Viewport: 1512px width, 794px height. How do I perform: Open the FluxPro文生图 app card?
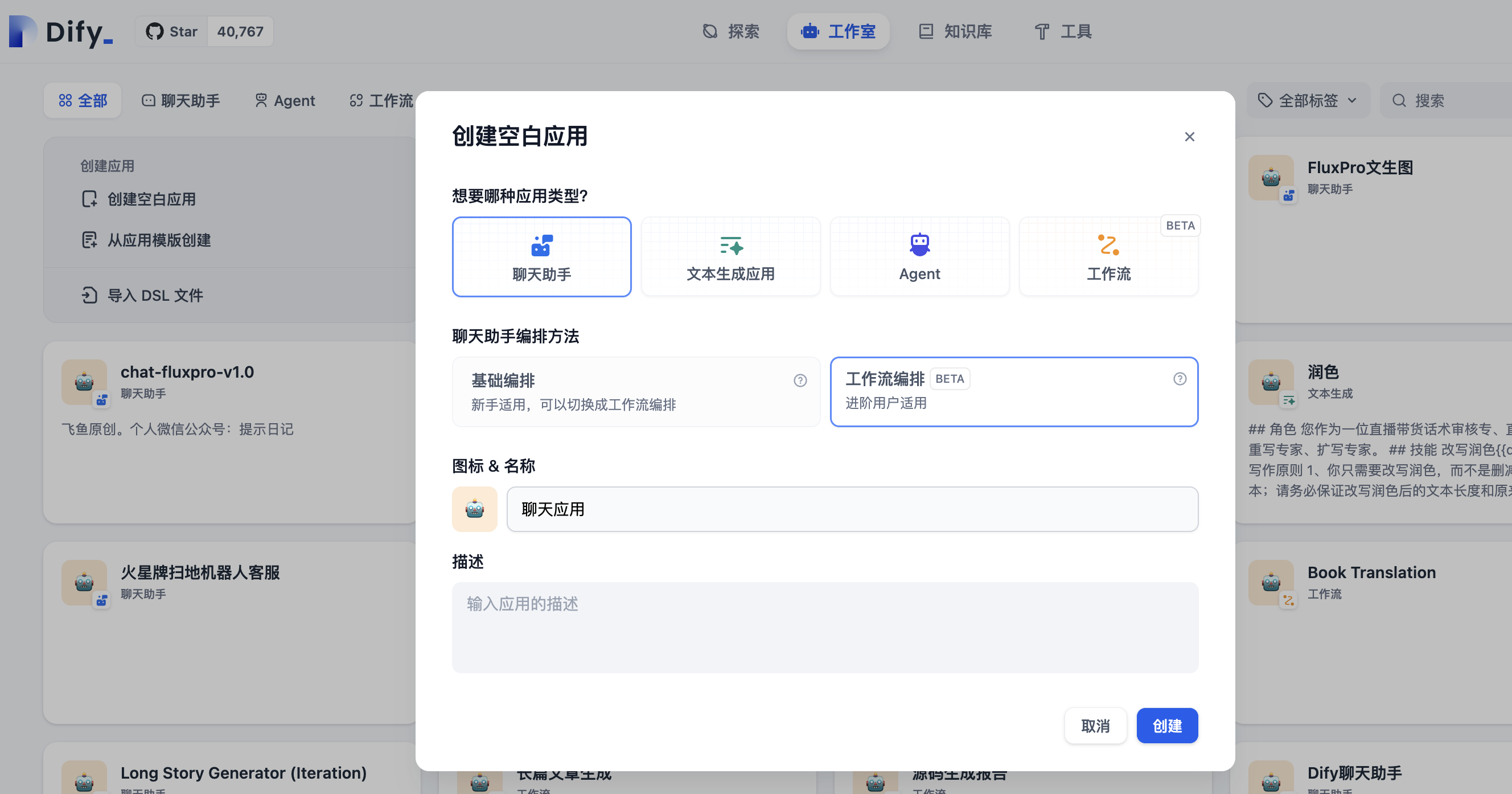[1374, 230]
